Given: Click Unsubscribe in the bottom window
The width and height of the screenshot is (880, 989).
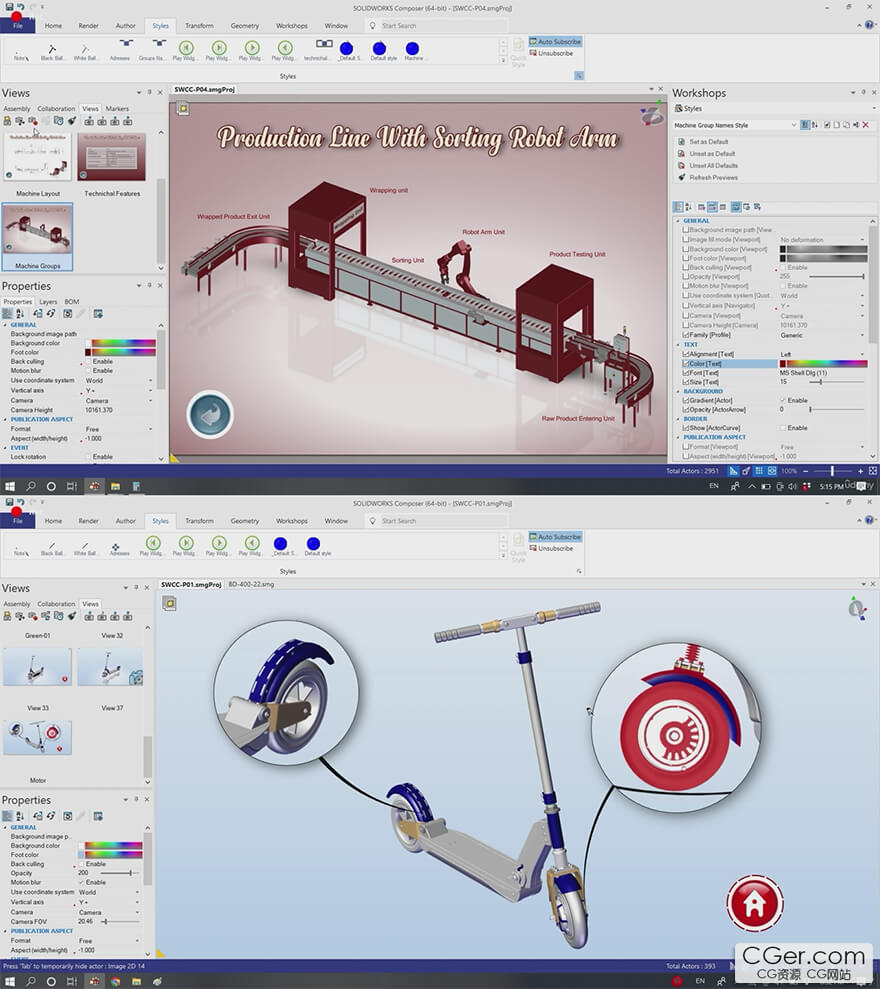Looking at the screenshot, I should tap(551, 549).
